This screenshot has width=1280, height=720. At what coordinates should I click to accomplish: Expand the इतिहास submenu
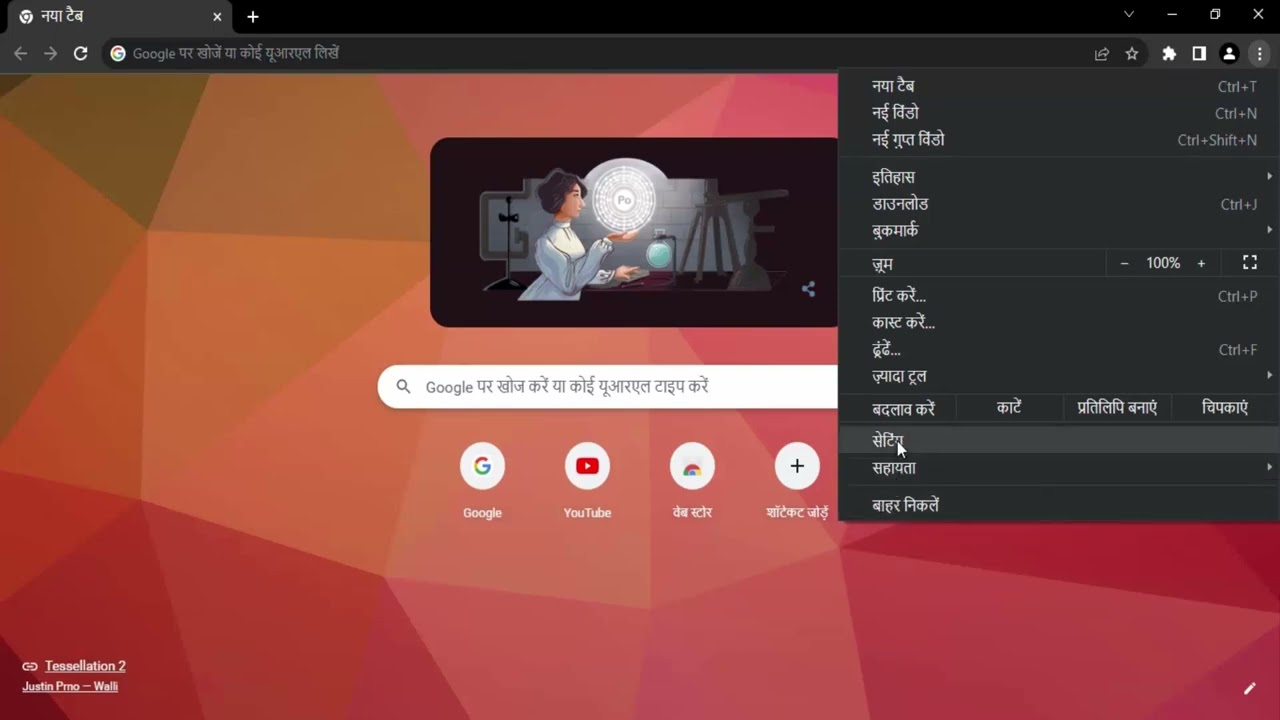click(x=1059, y=177)
